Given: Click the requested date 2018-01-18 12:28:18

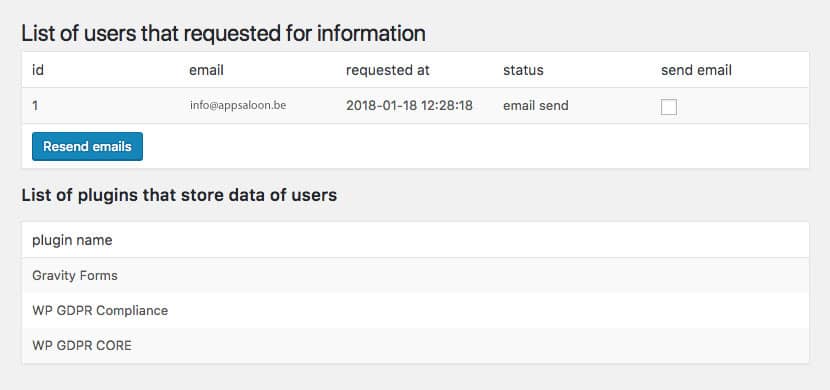Looking at the screenshot, I should [x=409, y=105].
